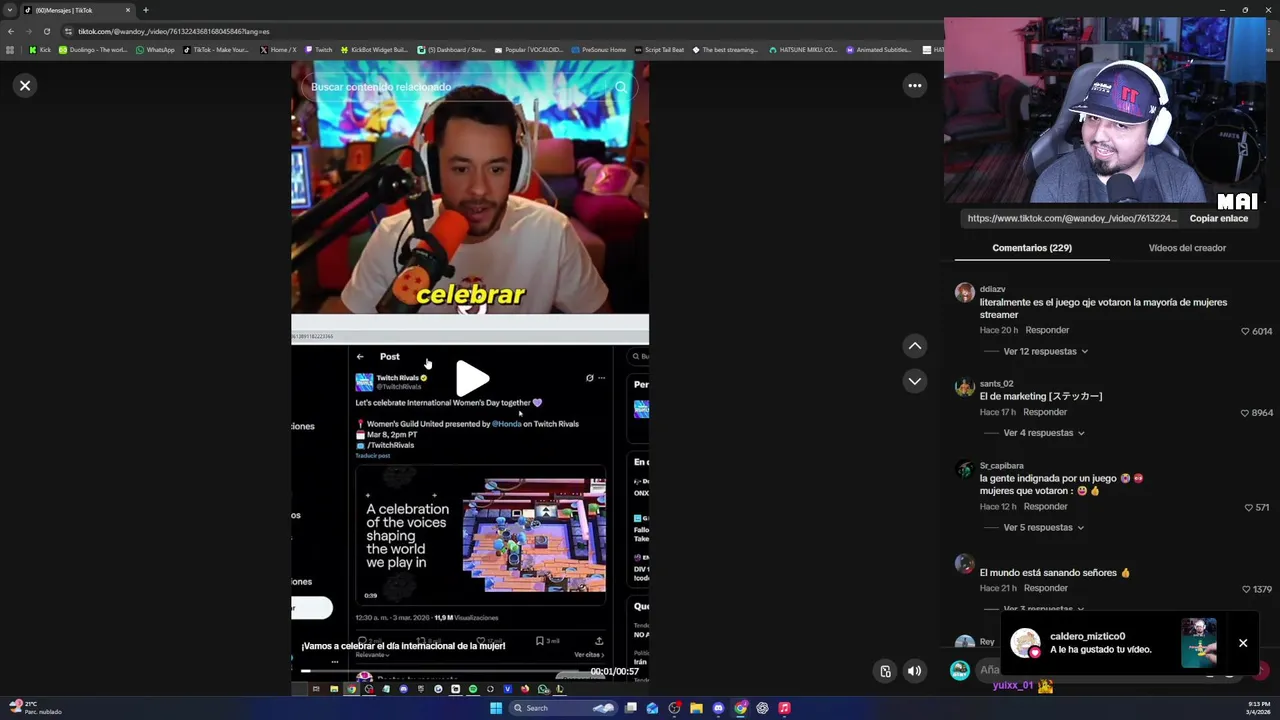The width and height of the screenshot is (1280, 720).
Task: Open the taskbar clock showing 9:13 PM
Action: [1258, 708]
